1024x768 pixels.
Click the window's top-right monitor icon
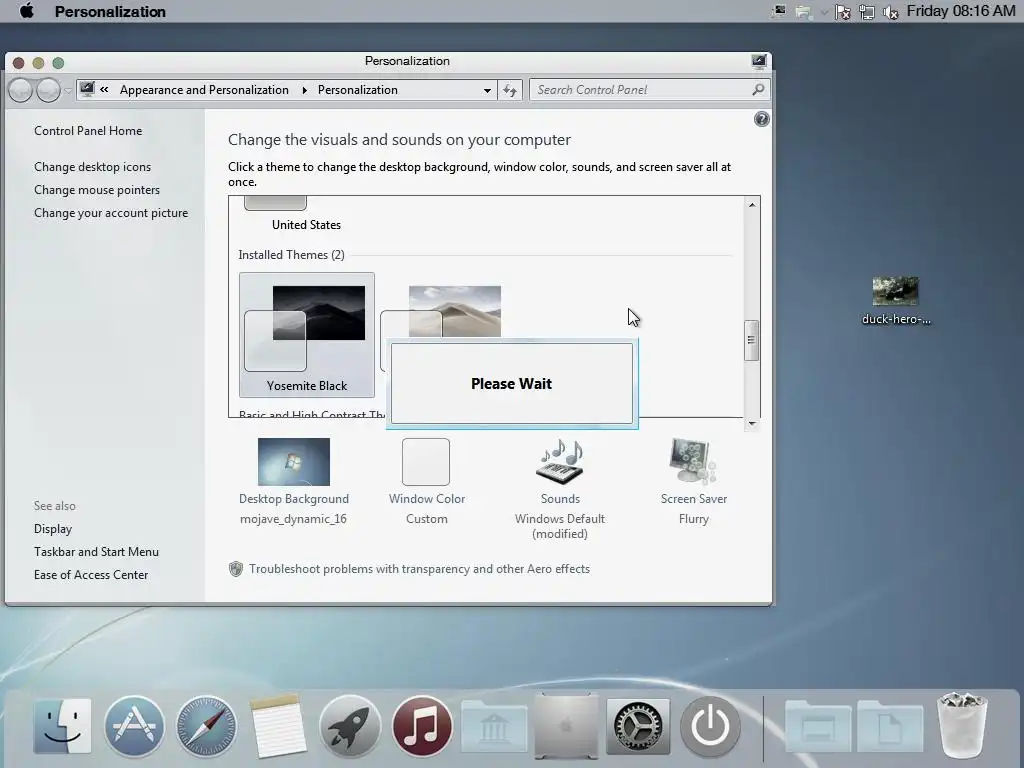tap(758, 61)
